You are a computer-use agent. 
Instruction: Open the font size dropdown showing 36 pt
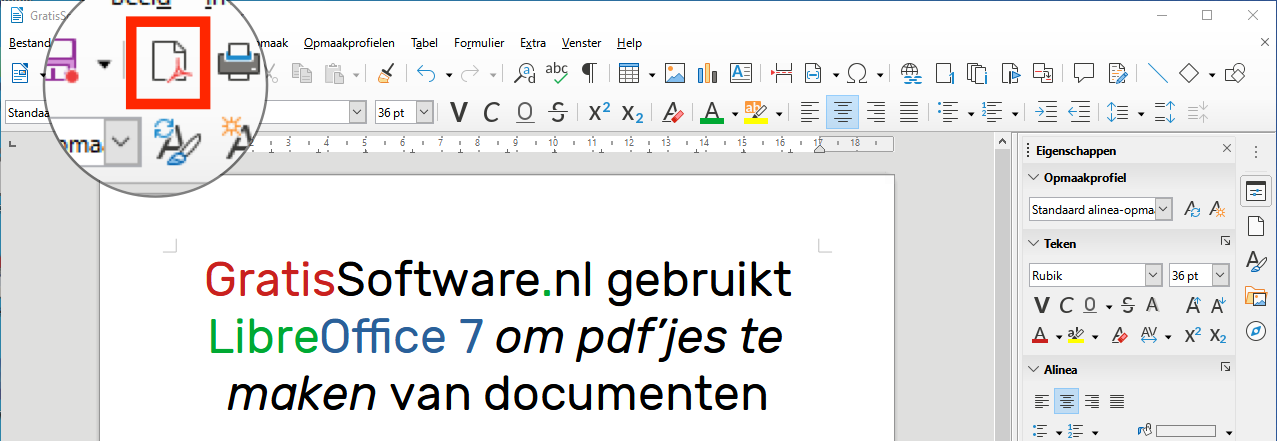coord(424,112)
